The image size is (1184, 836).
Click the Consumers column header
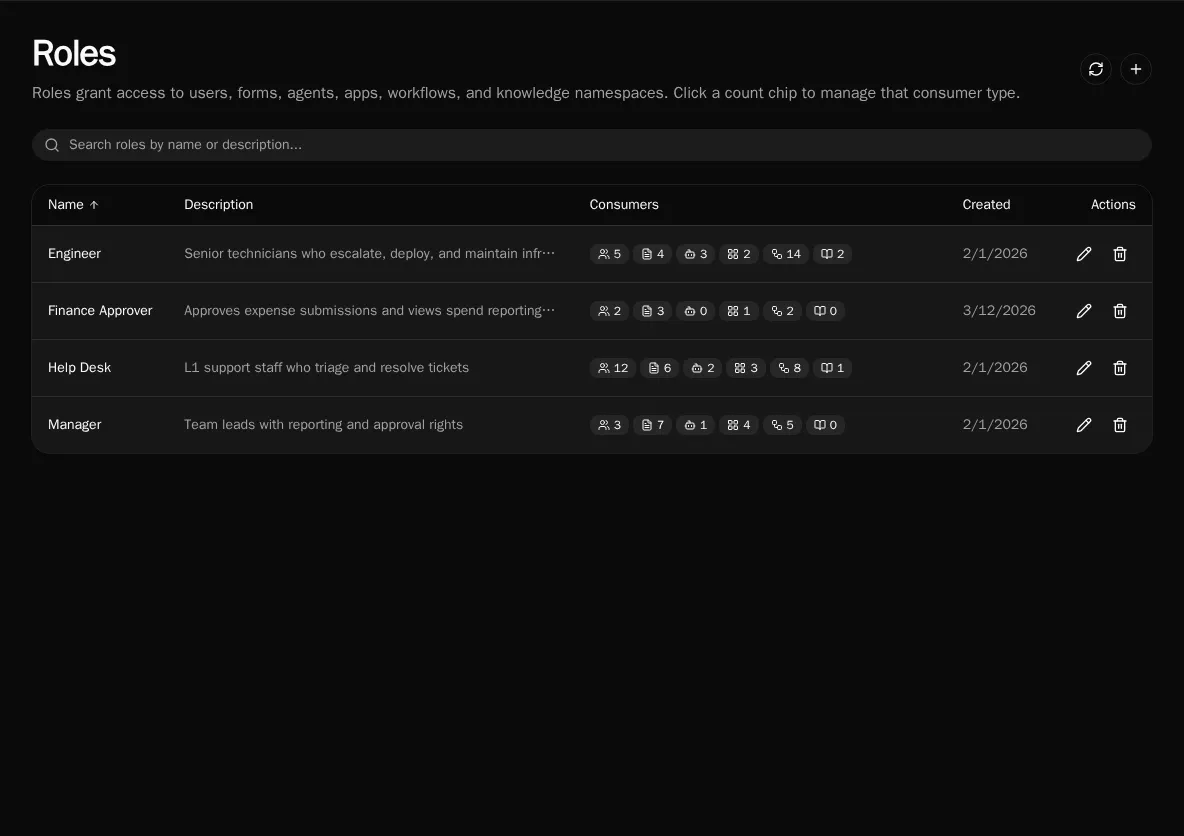[624, 205]
